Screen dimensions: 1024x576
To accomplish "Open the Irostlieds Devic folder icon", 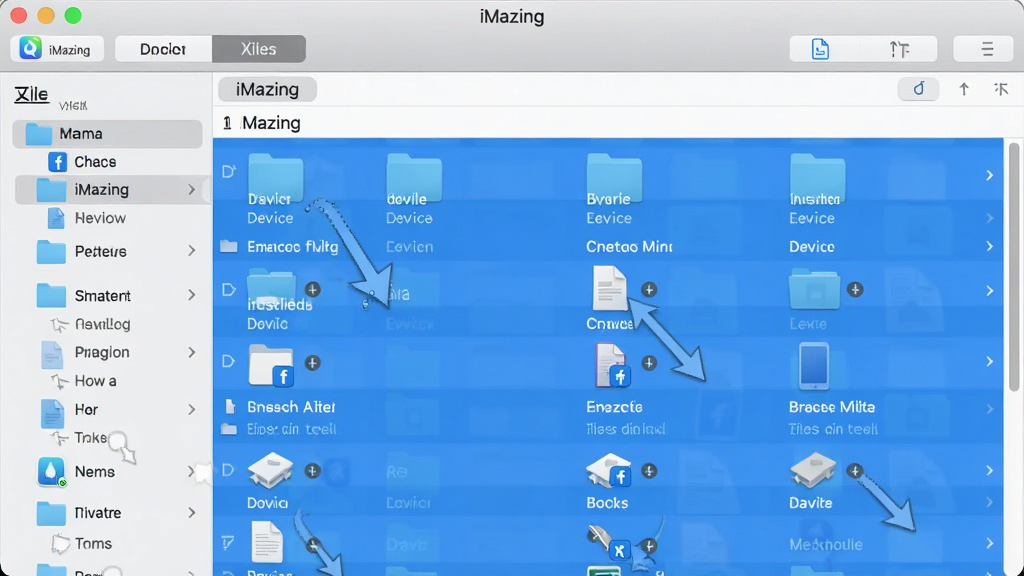I will click(x=272, y=289).
